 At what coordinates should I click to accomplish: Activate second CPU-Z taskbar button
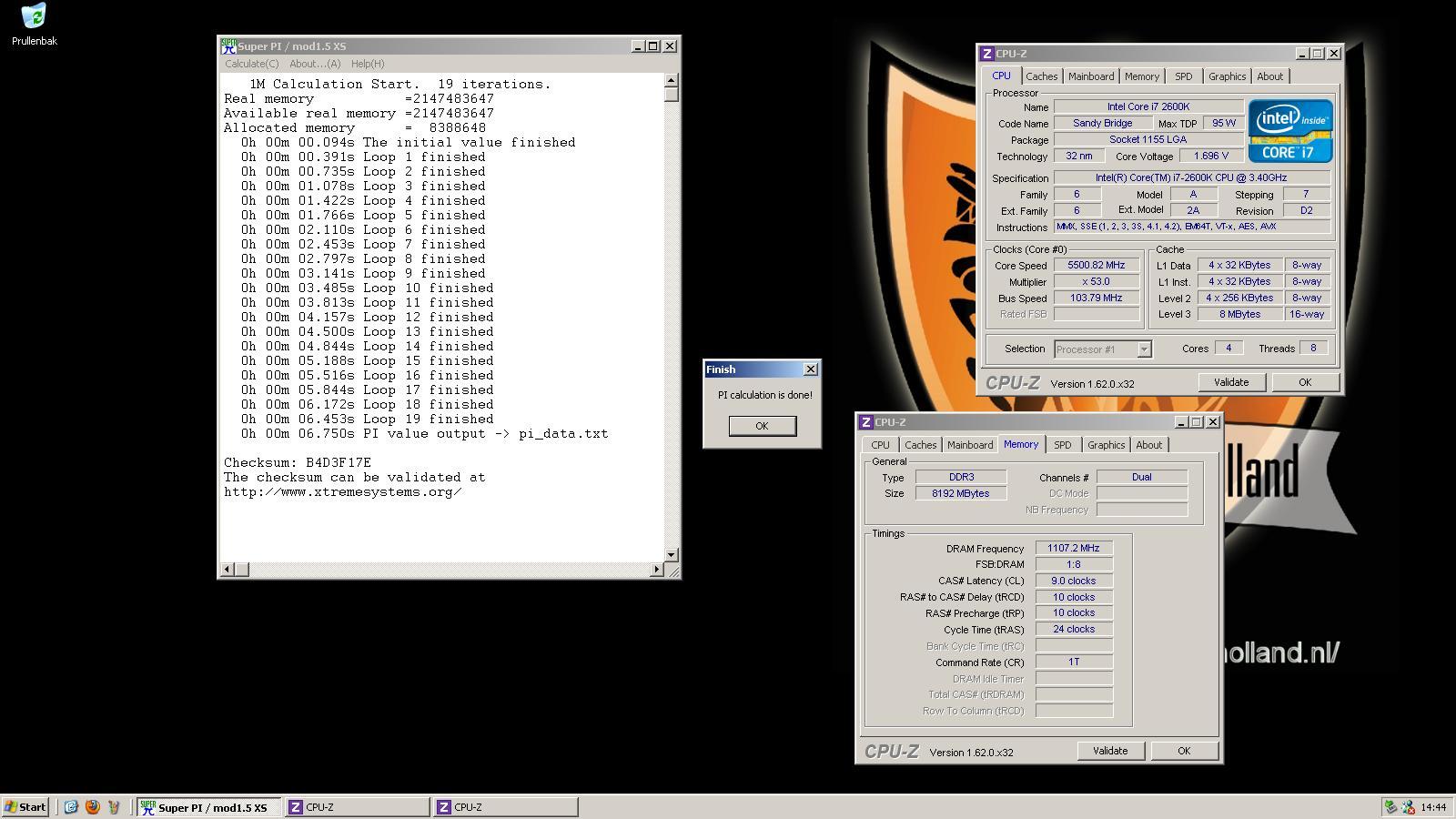[506, 807]
